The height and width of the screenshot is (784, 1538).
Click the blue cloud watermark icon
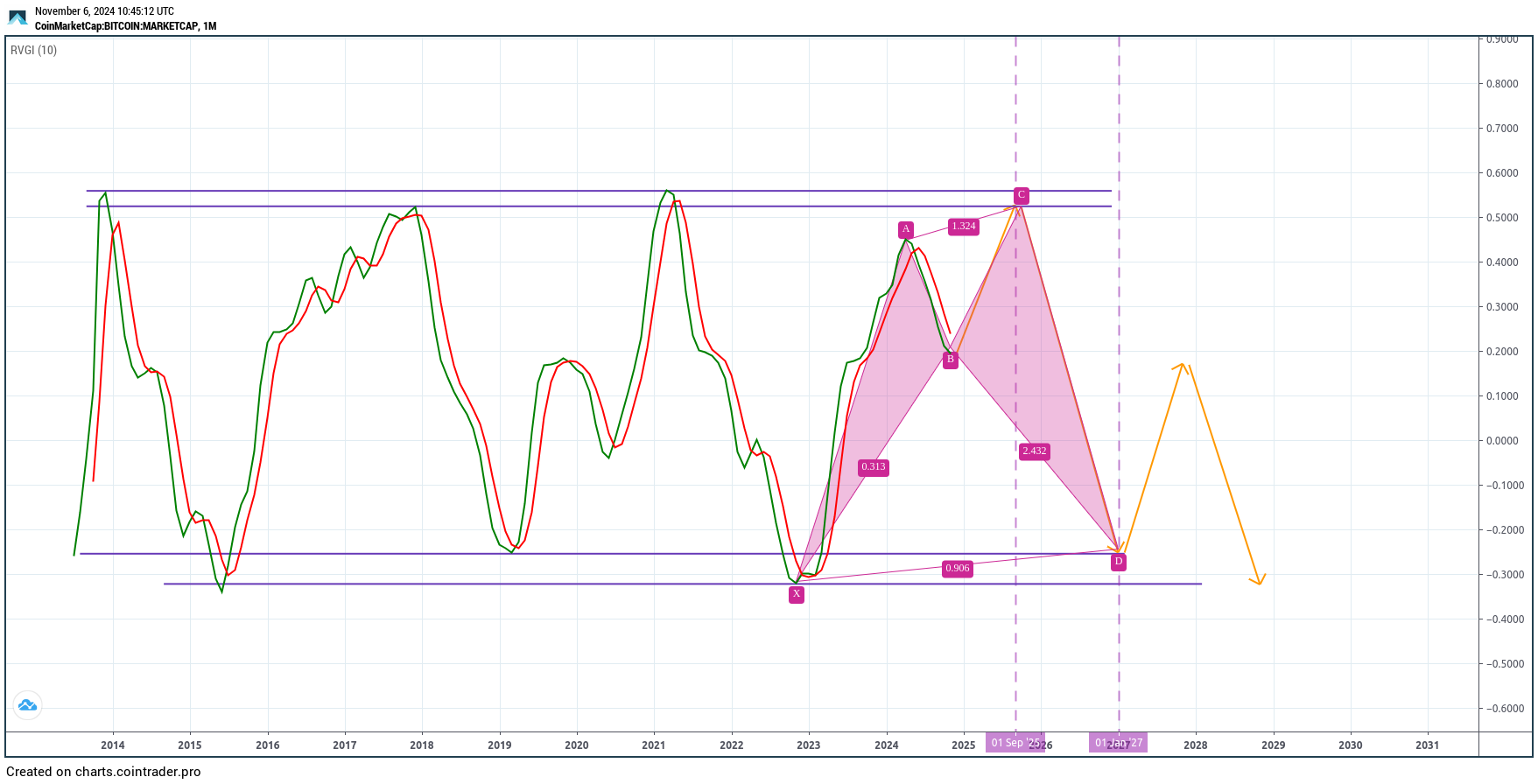27,705
